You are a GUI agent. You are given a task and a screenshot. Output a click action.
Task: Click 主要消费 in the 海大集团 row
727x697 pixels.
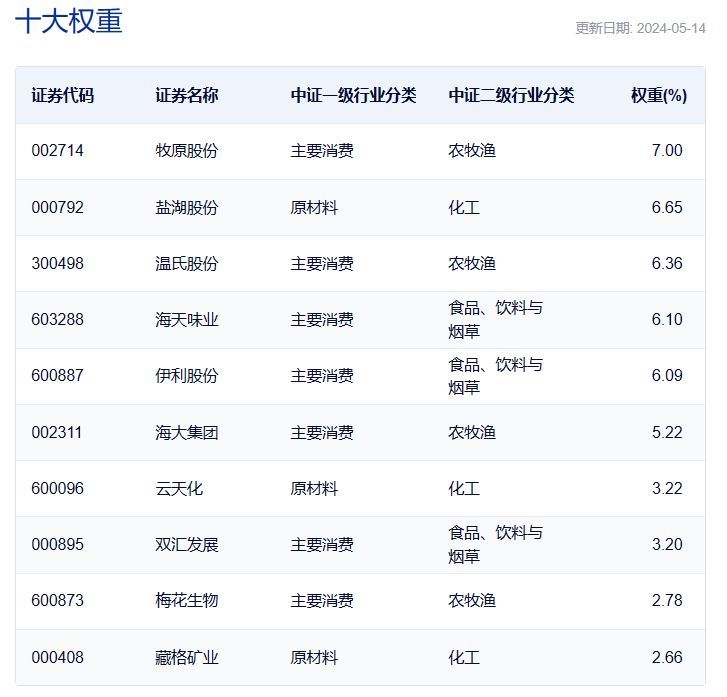coord(322,432)
